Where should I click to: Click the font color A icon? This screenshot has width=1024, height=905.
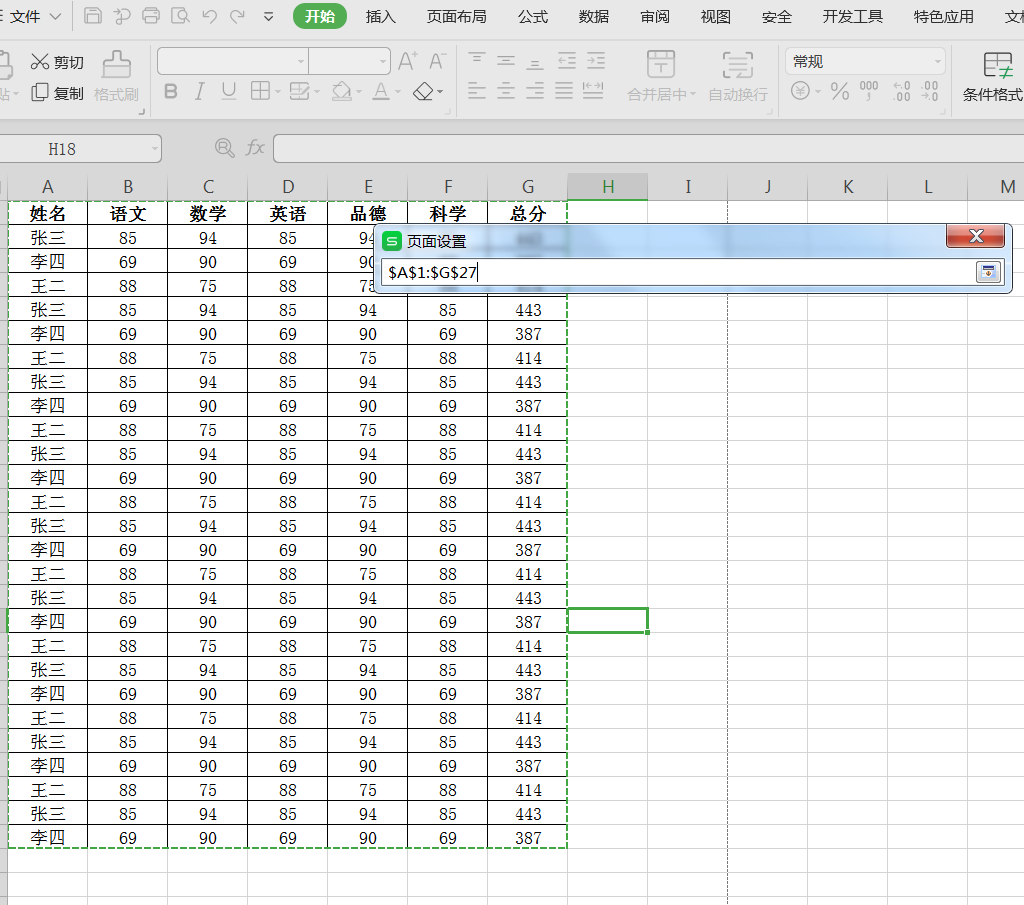(381, 91)
